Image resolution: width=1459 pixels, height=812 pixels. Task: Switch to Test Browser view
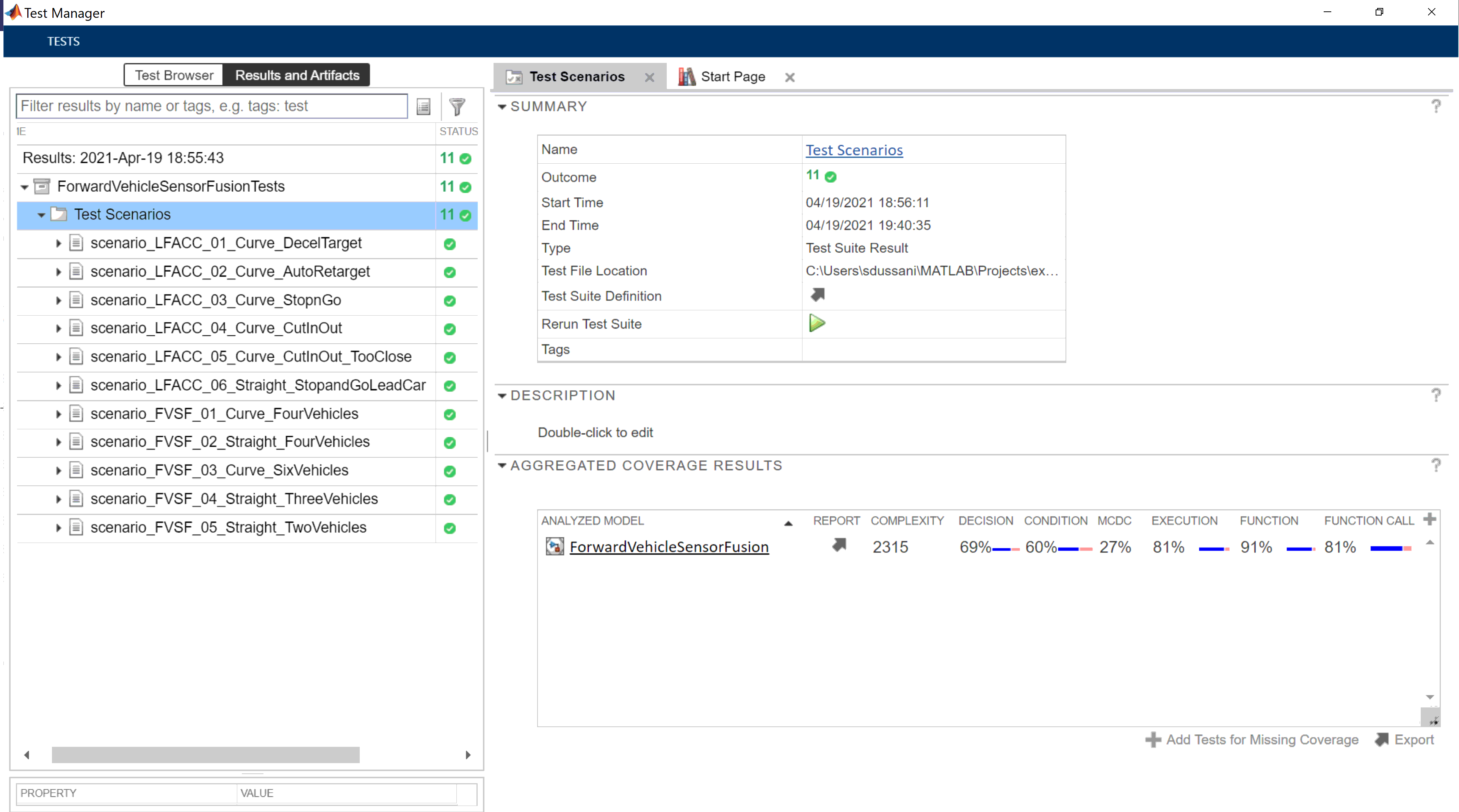tap(174, 75)
